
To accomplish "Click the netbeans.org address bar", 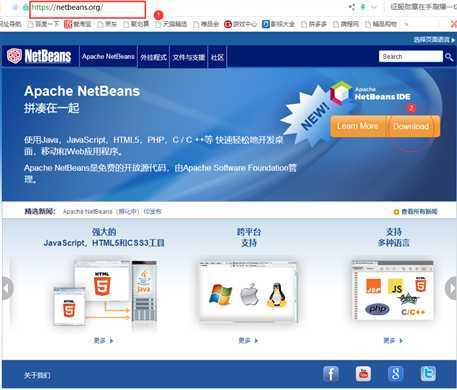I will coord(88,9).
